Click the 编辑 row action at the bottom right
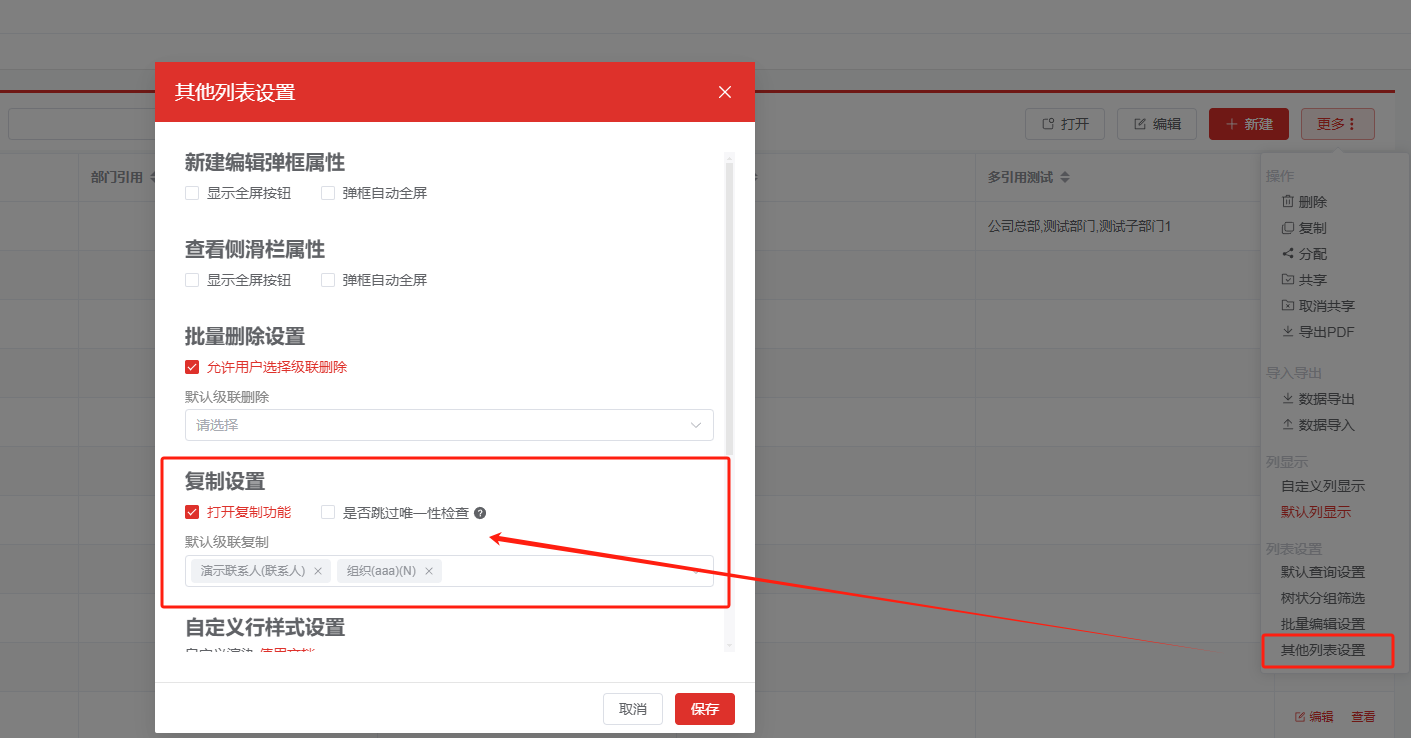This screenshot has width=1411, height=738. [1314, 716]
